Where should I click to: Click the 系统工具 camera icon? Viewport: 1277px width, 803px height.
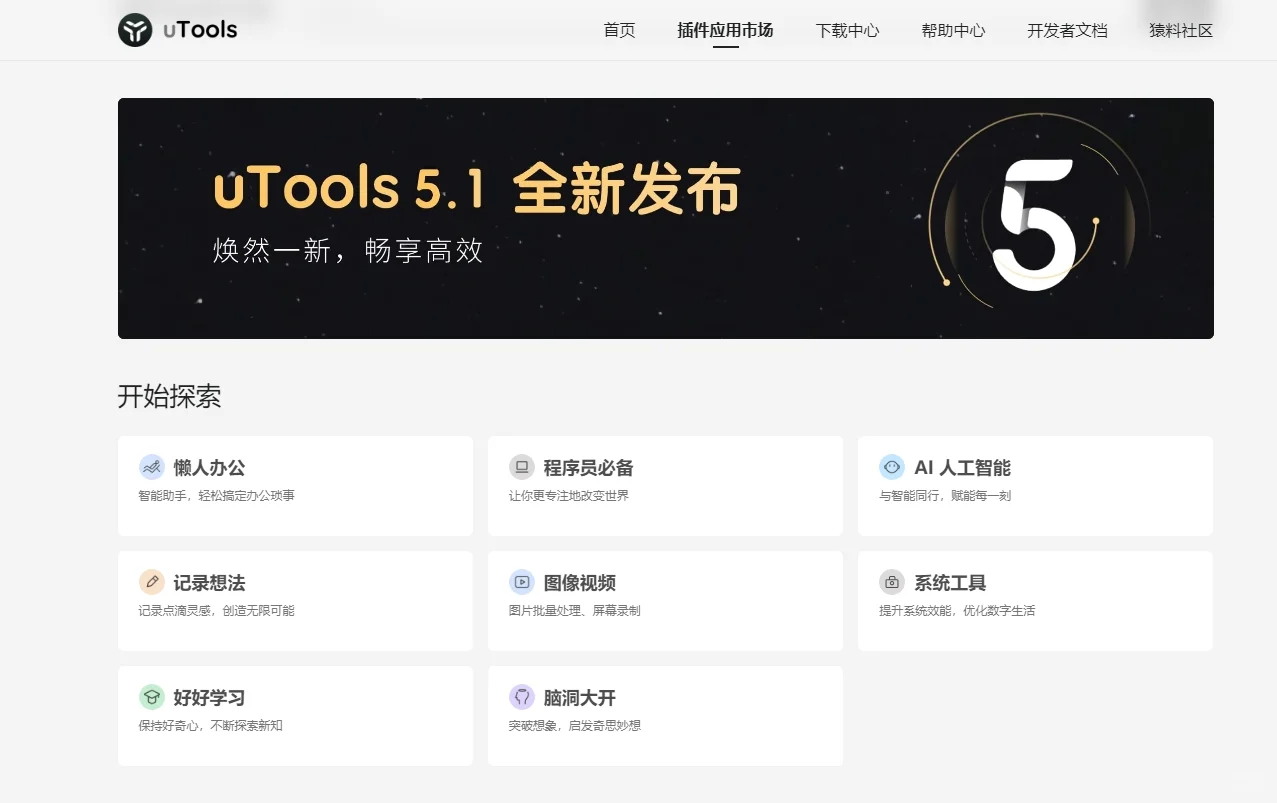892,581
